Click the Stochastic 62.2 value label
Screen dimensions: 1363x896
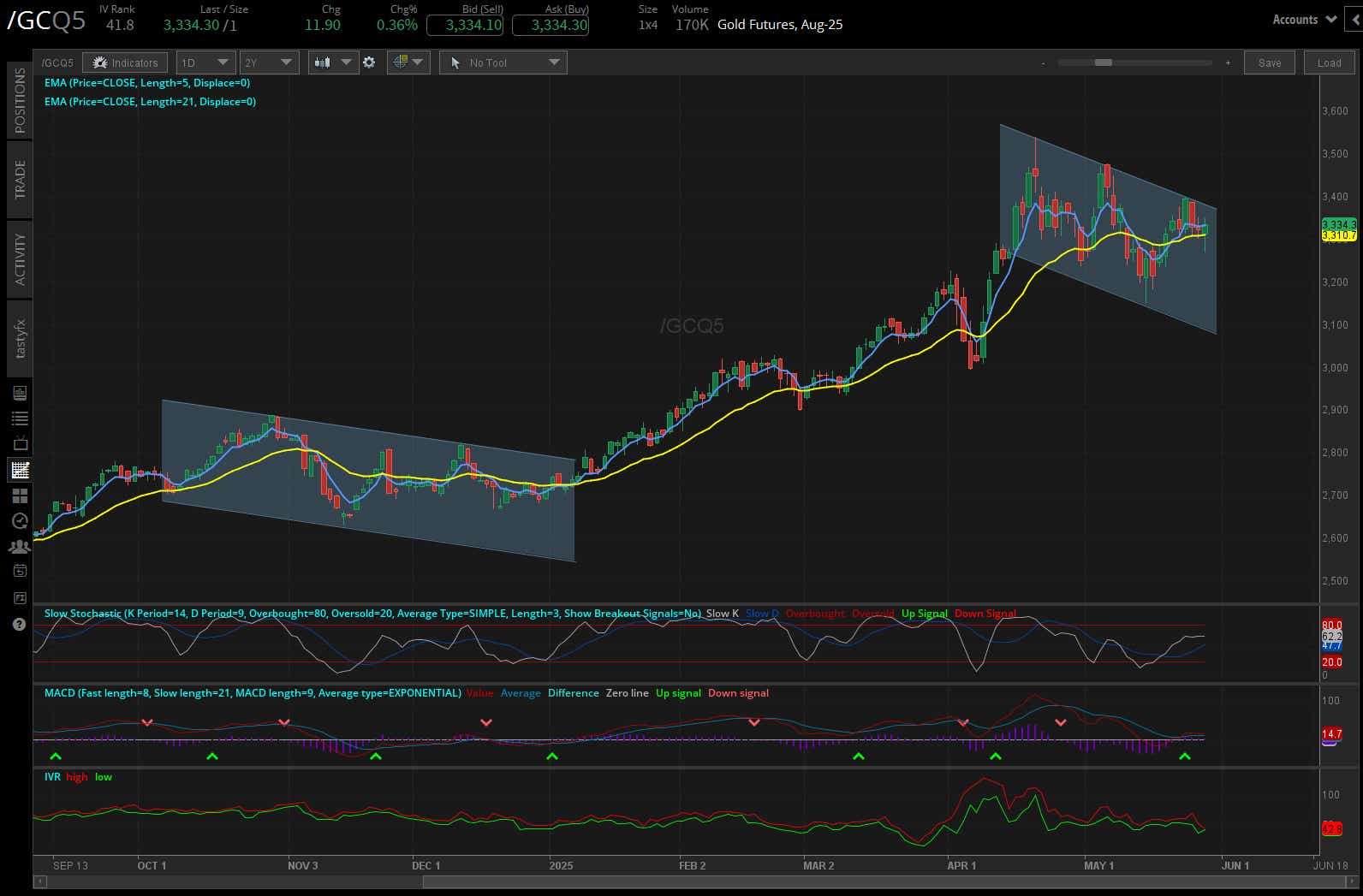pyautogui.click(x=1331, y=637)
